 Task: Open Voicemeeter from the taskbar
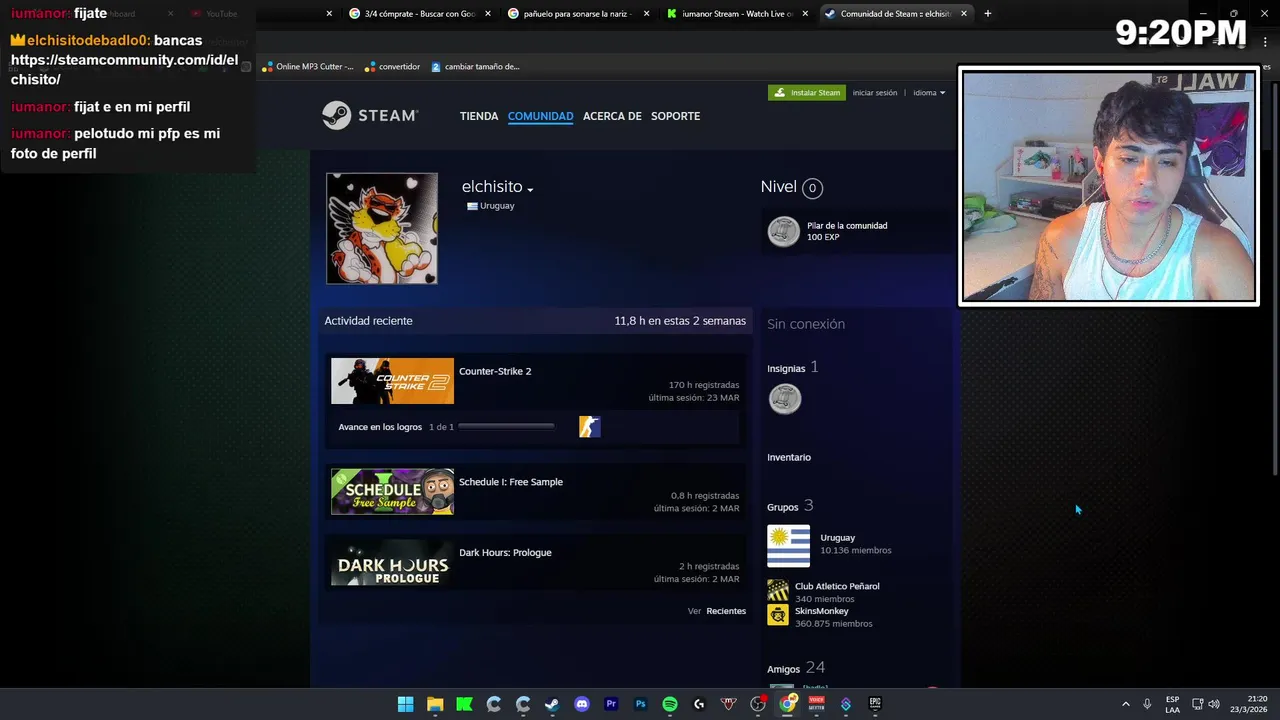[817, 704]
